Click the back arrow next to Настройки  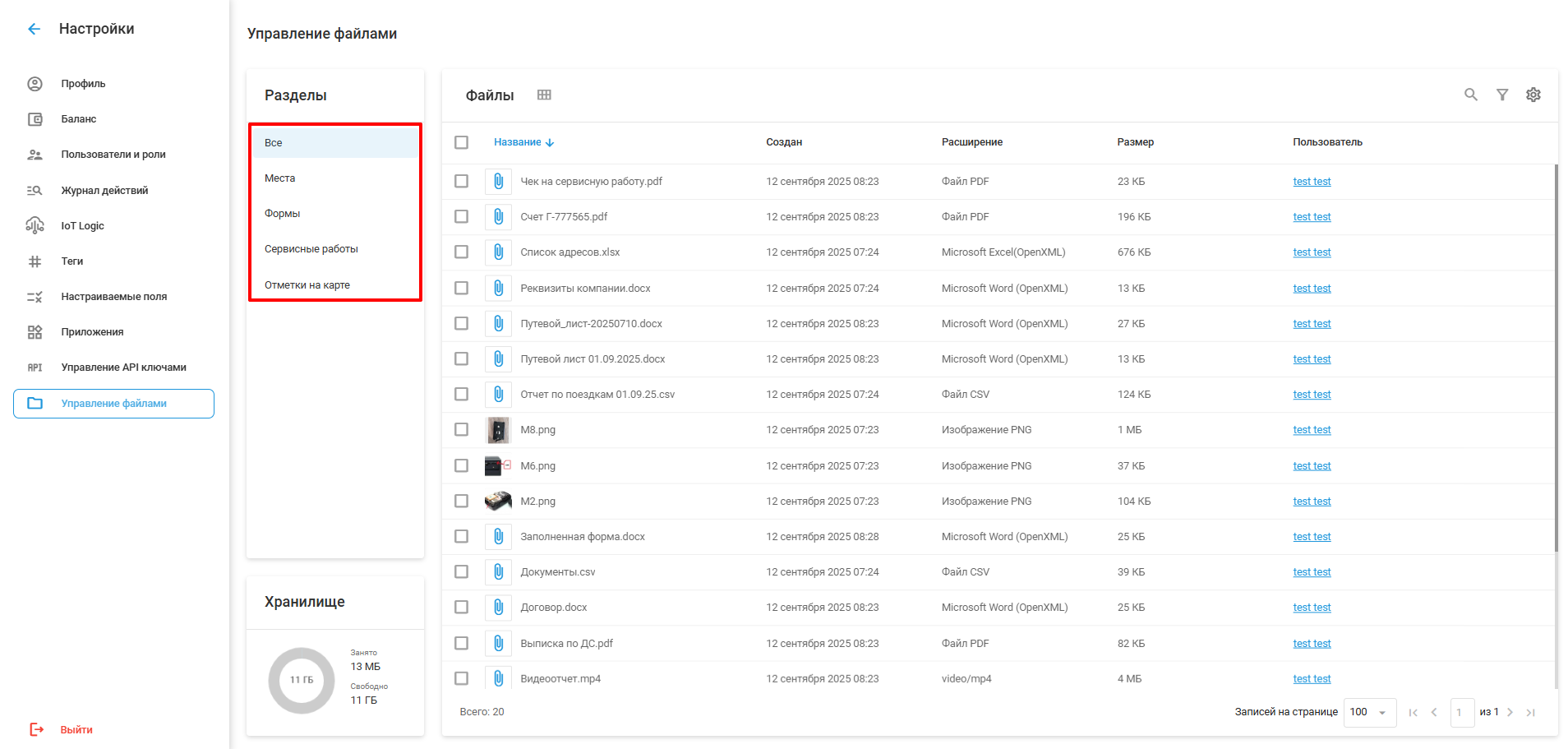34,29
